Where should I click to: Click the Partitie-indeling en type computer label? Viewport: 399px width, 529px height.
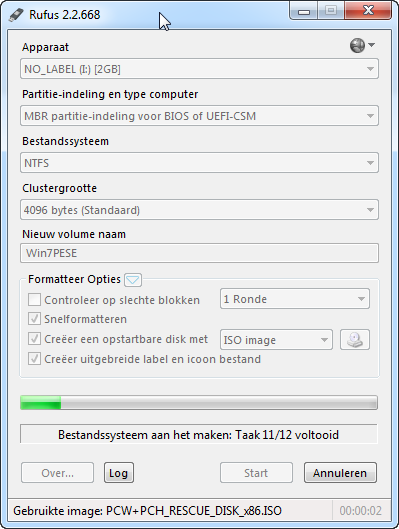click(110, 94)
